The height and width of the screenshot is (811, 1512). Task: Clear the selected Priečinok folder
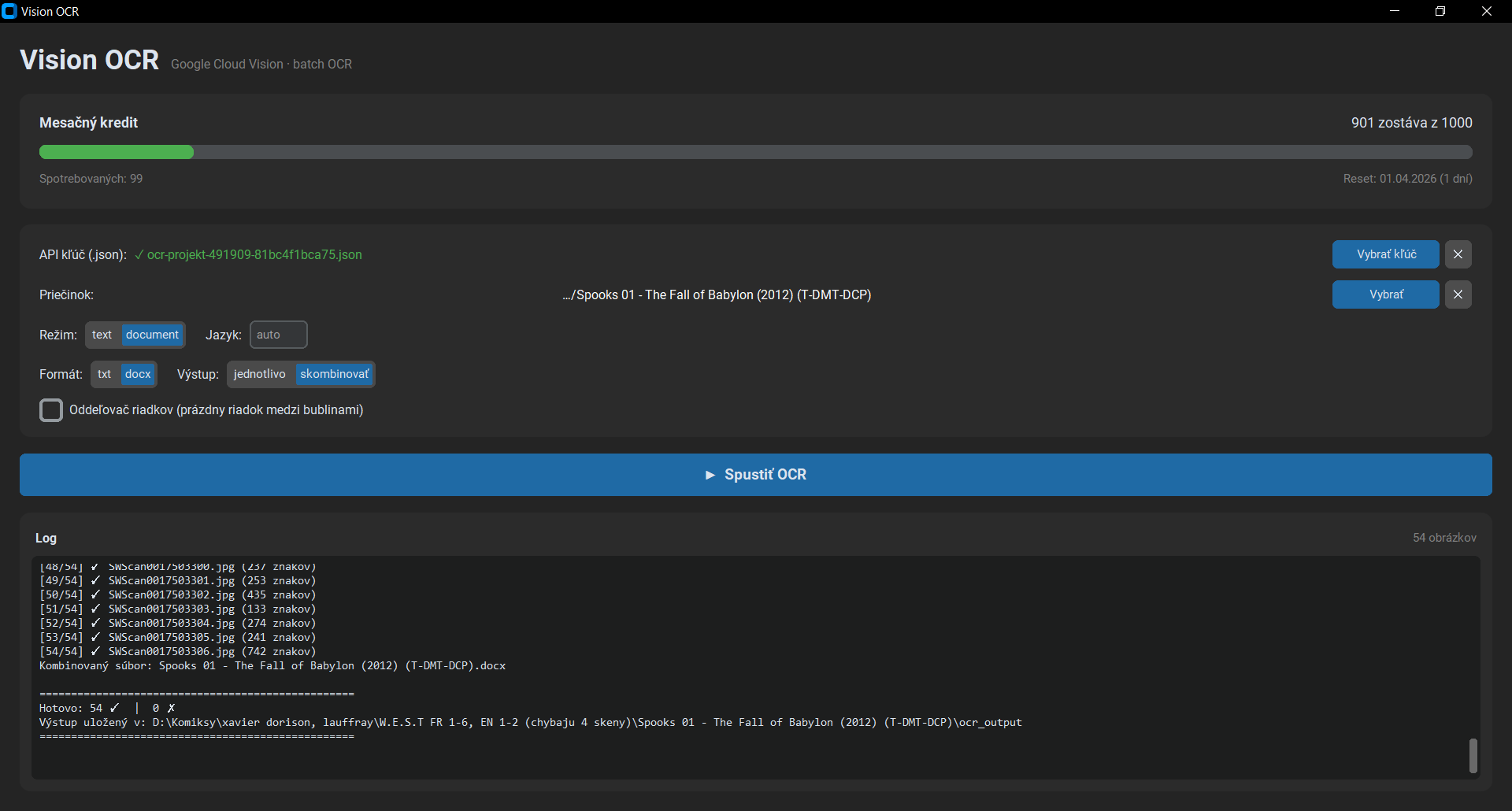1458,294
